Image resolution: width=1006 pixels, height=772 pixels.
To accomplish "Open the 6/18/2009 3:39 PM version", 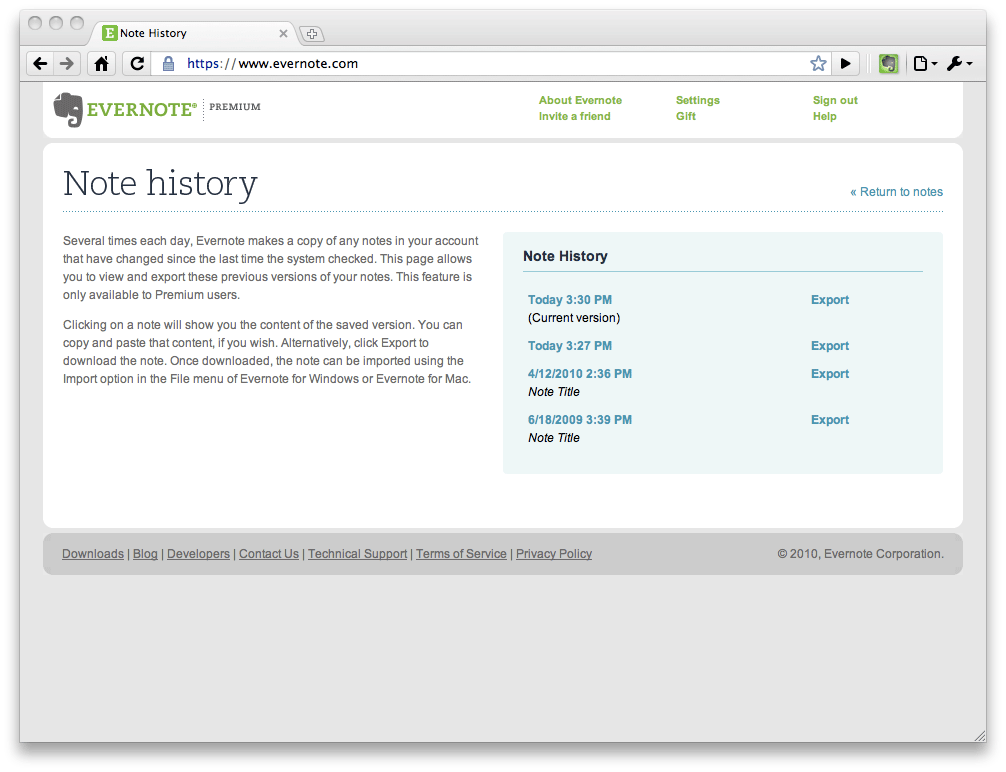I will [x=579, y=420].
